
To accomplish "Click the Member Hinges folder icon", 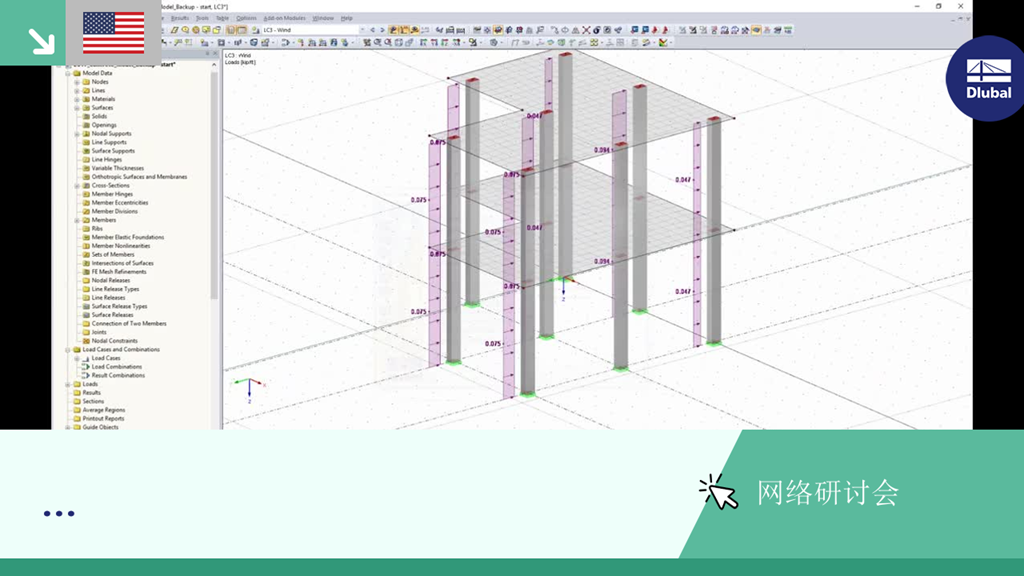I will coord(86,194).
